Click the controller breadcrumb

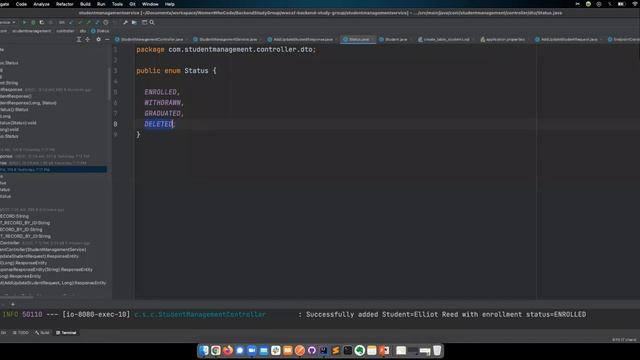[x=65, y=31]
